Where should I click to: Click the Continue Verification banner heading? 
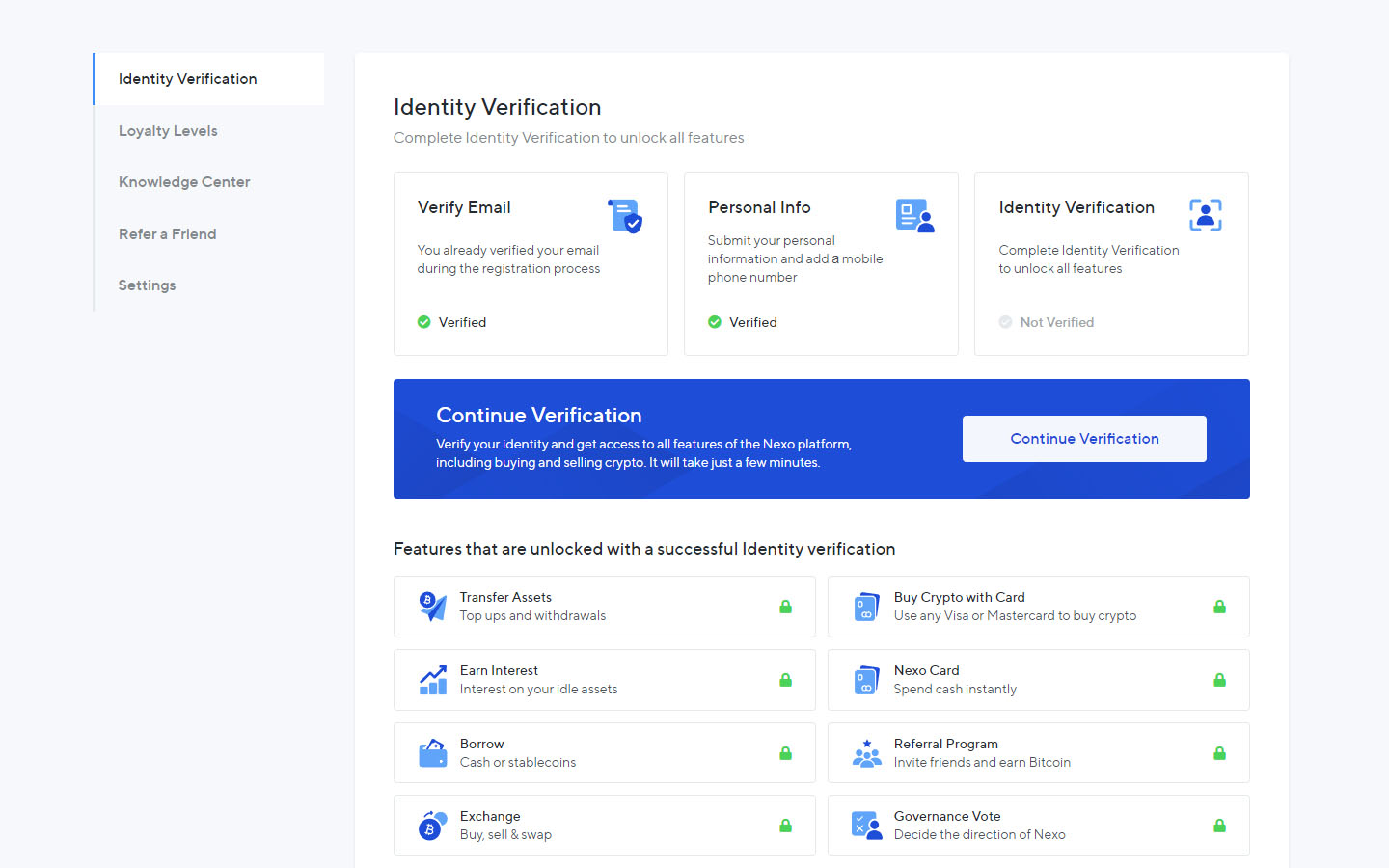coord(538,415)
